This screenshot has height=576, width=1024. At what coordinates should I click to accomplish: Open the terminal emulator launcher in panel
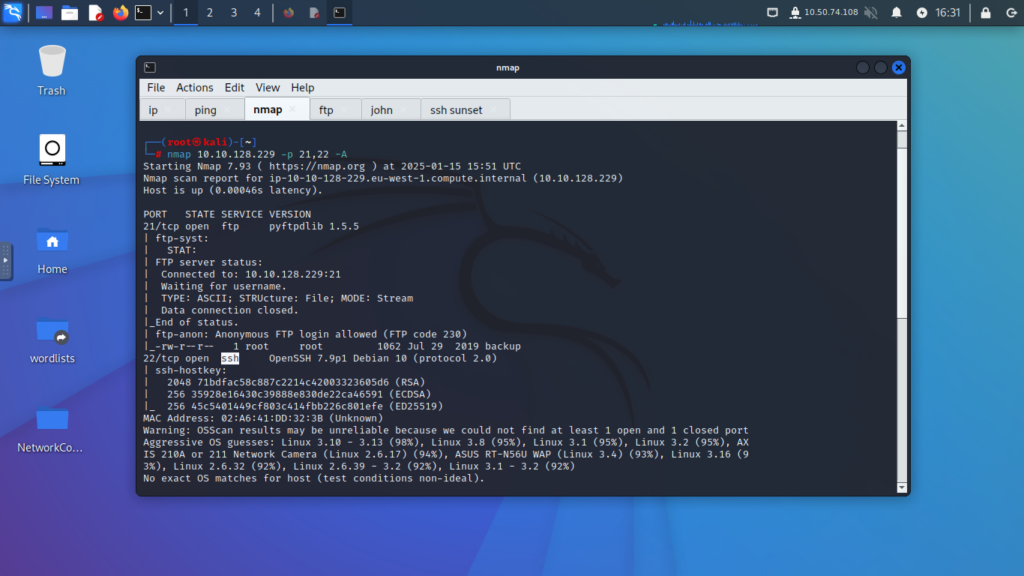coord(144,13)
